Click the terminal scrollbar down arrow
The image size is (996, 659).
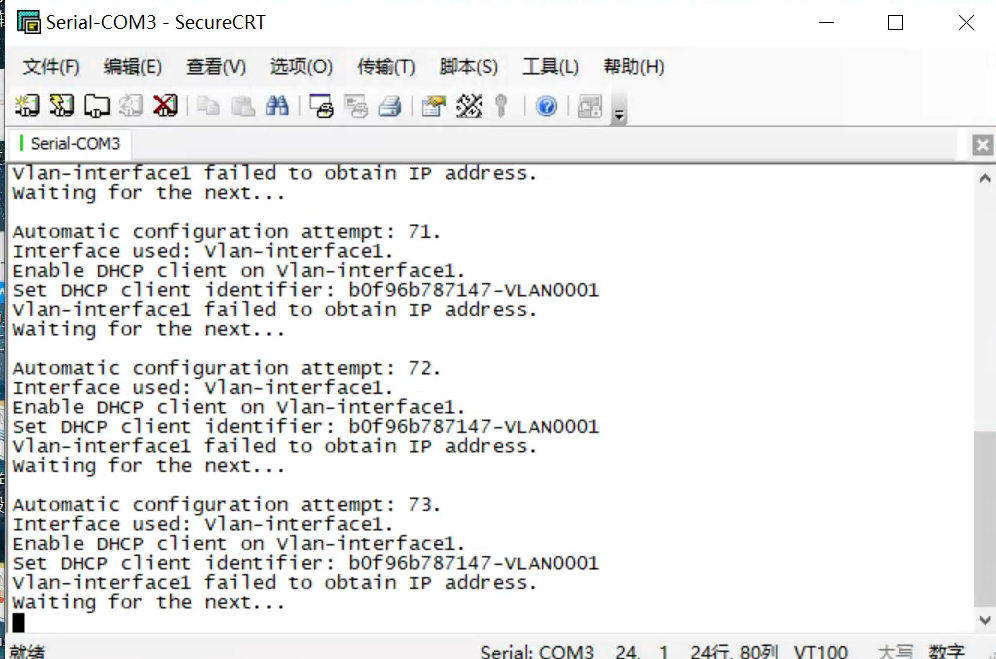[x=984, y=621]
